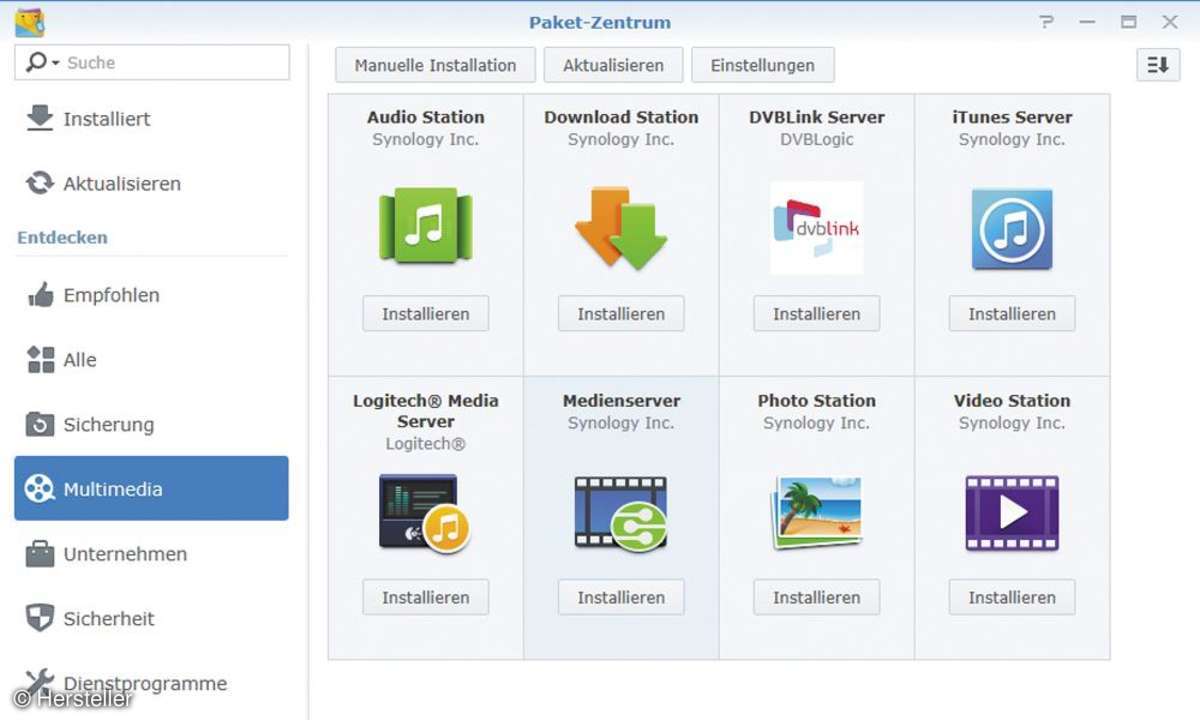Install the iTunes Server package
The image size is (1200, 720).
point(1012,313)
